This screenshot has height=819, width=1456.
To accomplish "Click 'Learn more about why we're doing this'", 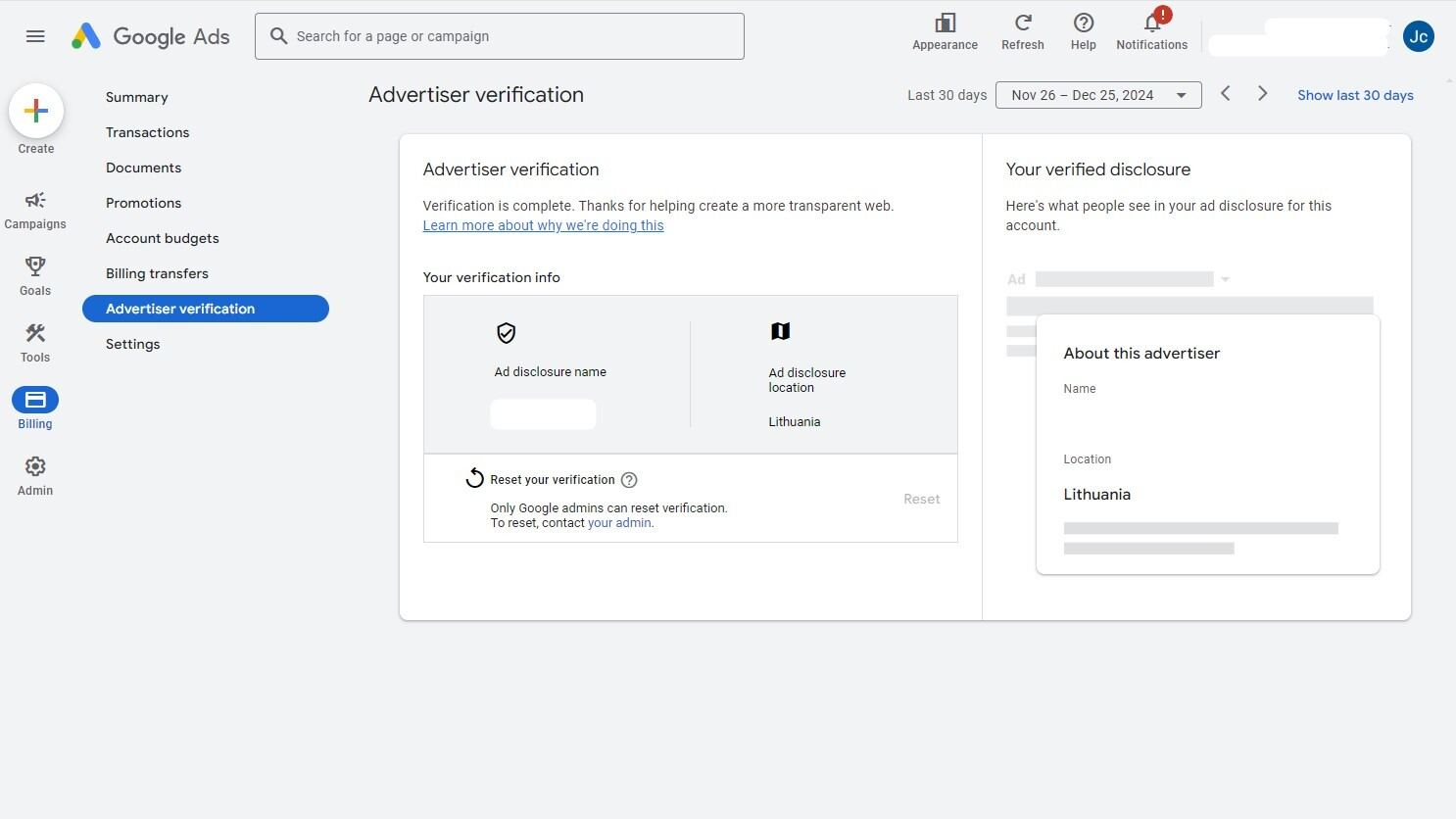I will tap(543, 225).
